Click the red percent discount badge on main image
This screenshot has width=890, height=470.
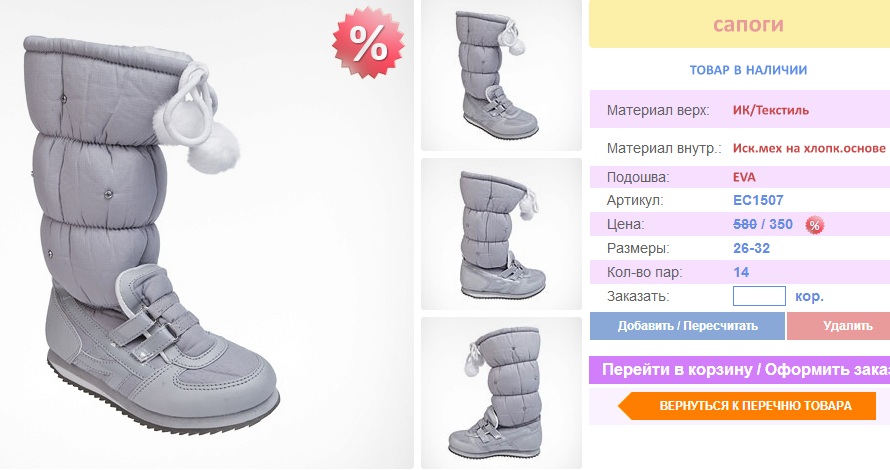tap(368, 43)
